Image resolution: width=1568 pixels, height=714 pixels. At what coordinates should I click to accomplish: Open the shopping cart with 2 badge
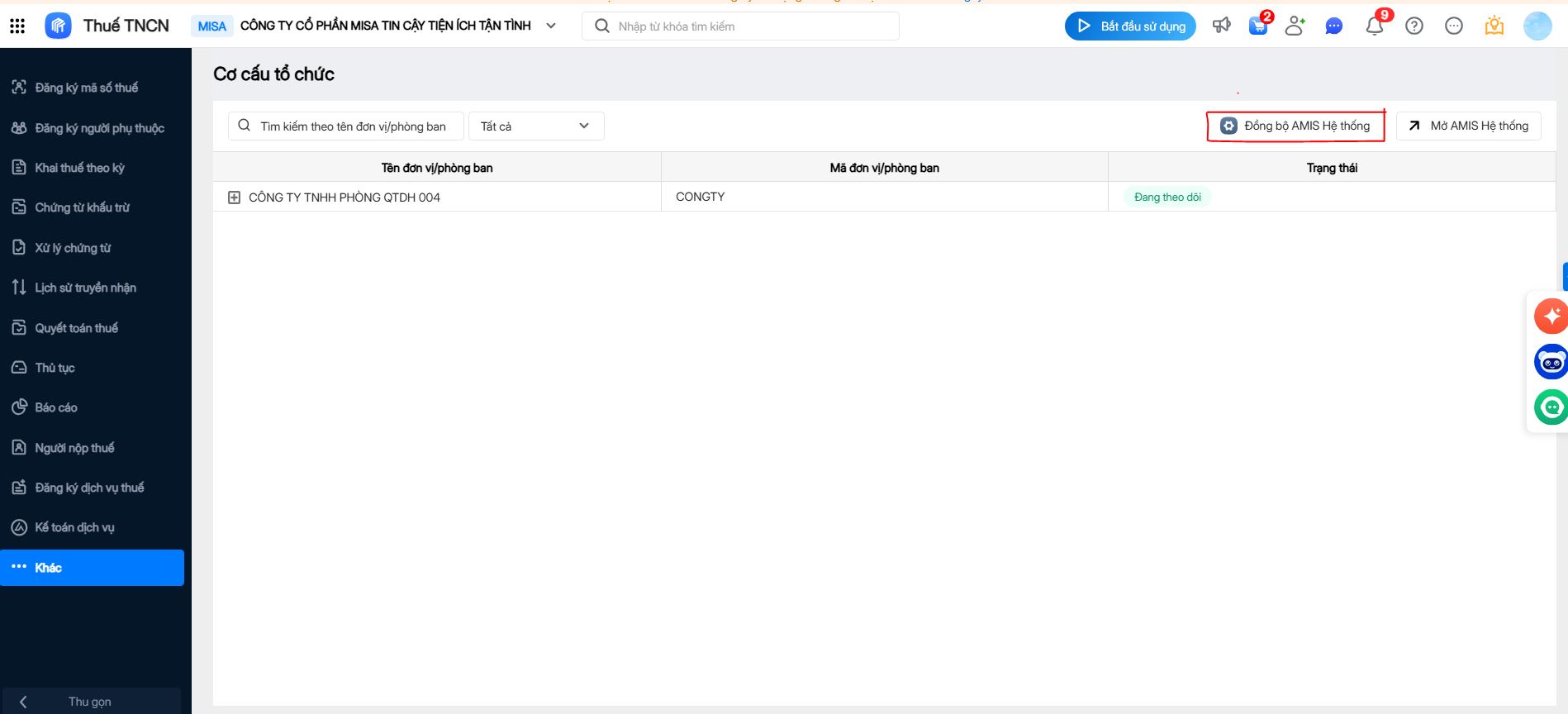[x=1258, y=26]
